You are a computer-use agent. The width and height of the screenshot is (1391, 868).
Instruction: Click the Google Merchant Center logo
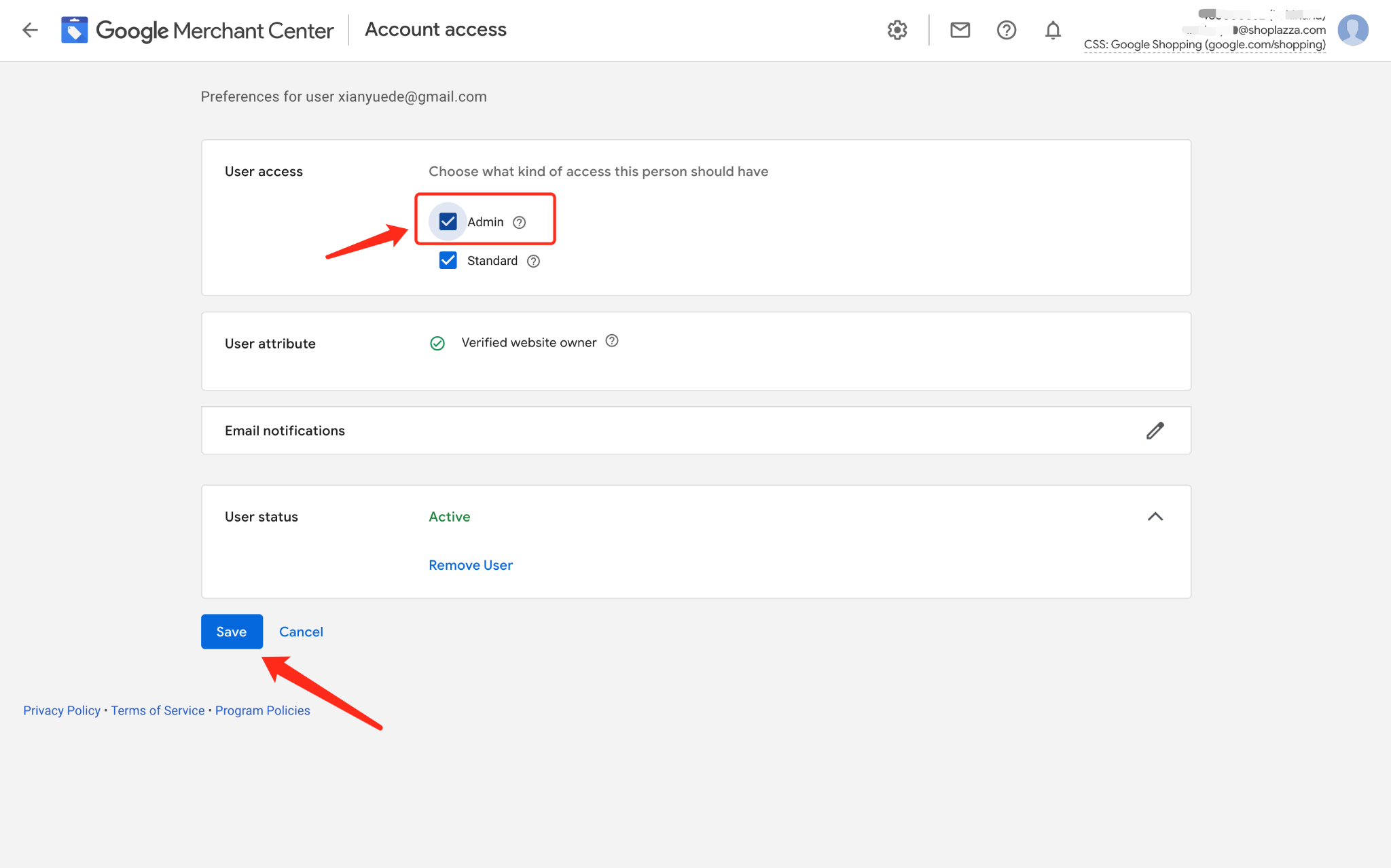point(197,30)
